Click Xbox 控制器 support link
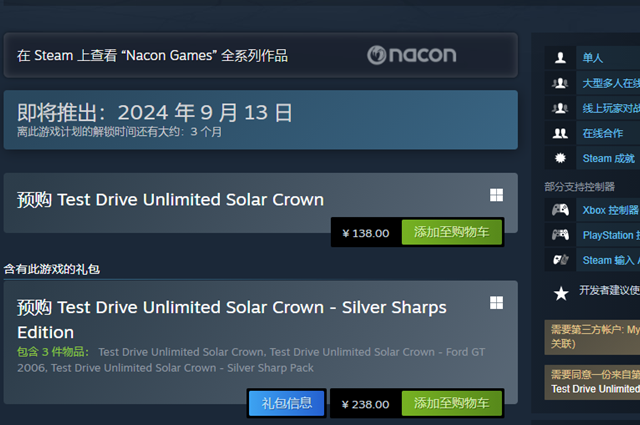 (x=610, y=210)
